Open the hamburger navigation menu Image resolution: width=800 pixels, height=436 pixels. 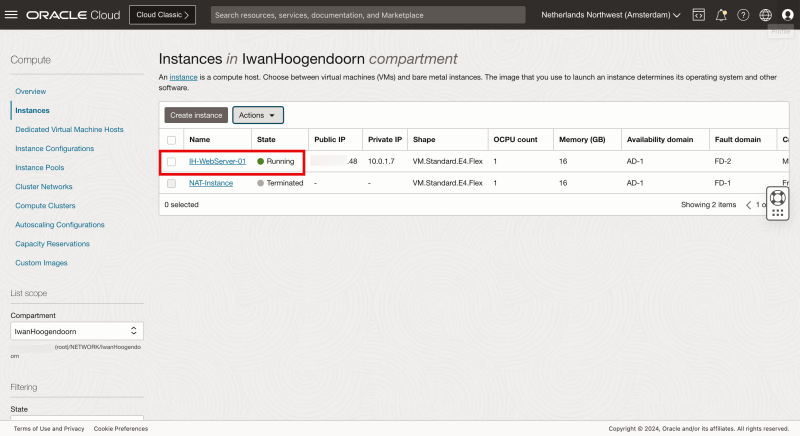(11, 14)
